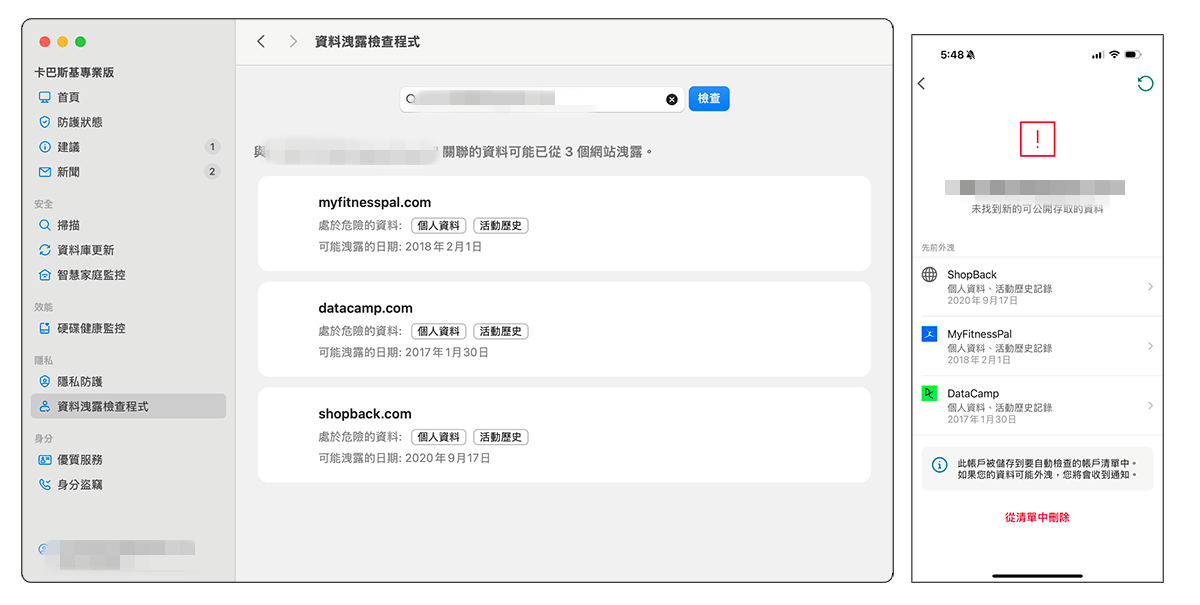
Task: Select 資料洩露檢查程式 in the sidebar
Action: click(128, 406)
